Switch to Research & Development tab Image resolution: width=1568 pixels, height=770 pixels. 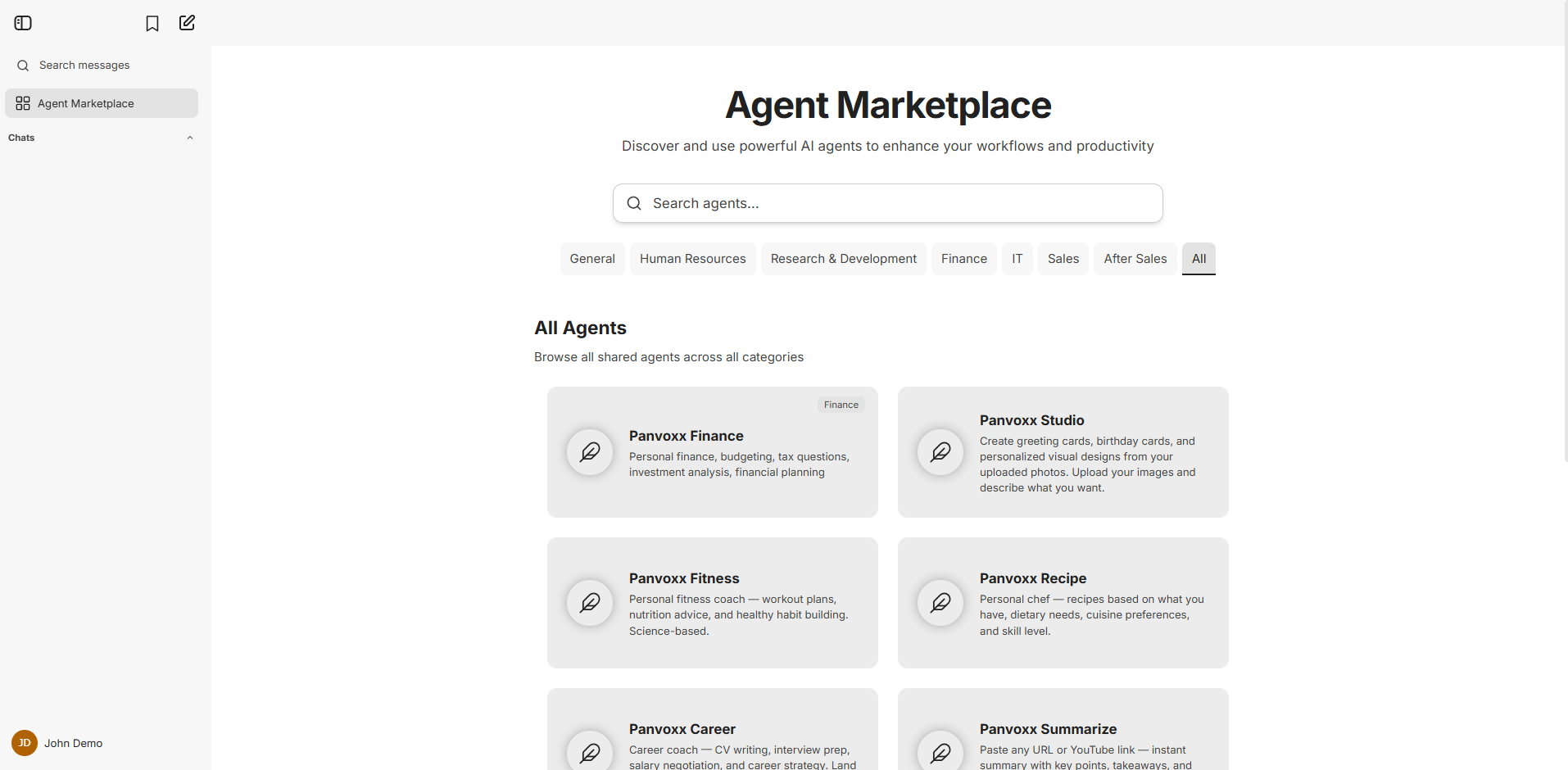(x=844, y=259)
